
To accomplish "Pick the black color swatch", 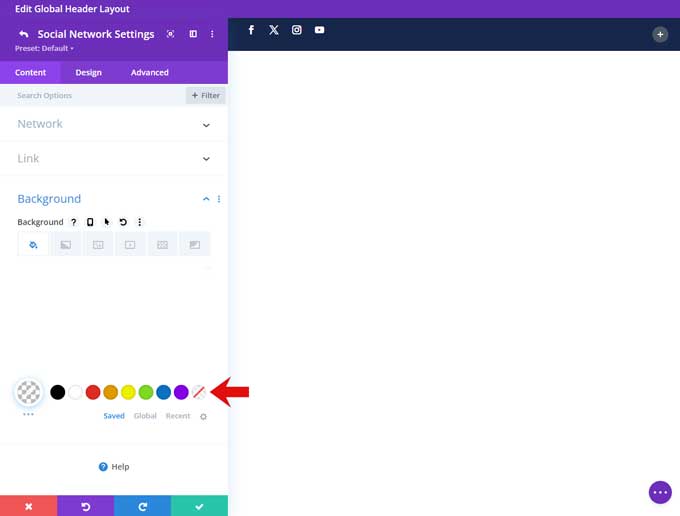I will (58, 392).
